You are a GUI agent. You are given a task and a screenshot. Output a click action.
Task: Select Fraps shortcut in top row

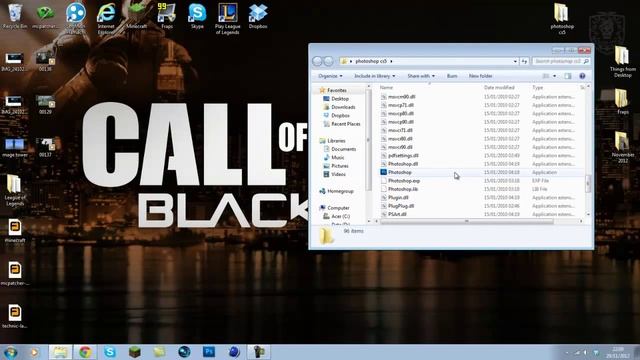(167, 16)
